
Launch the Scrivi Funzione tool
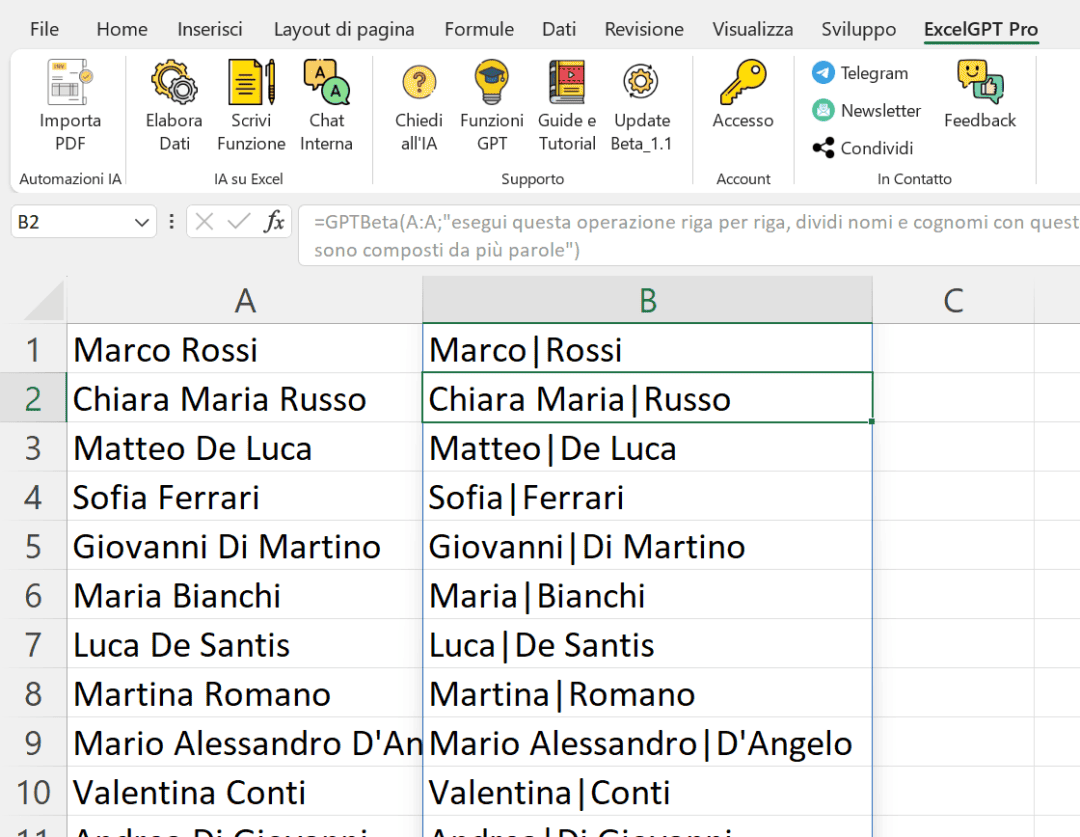pos(251,83)
